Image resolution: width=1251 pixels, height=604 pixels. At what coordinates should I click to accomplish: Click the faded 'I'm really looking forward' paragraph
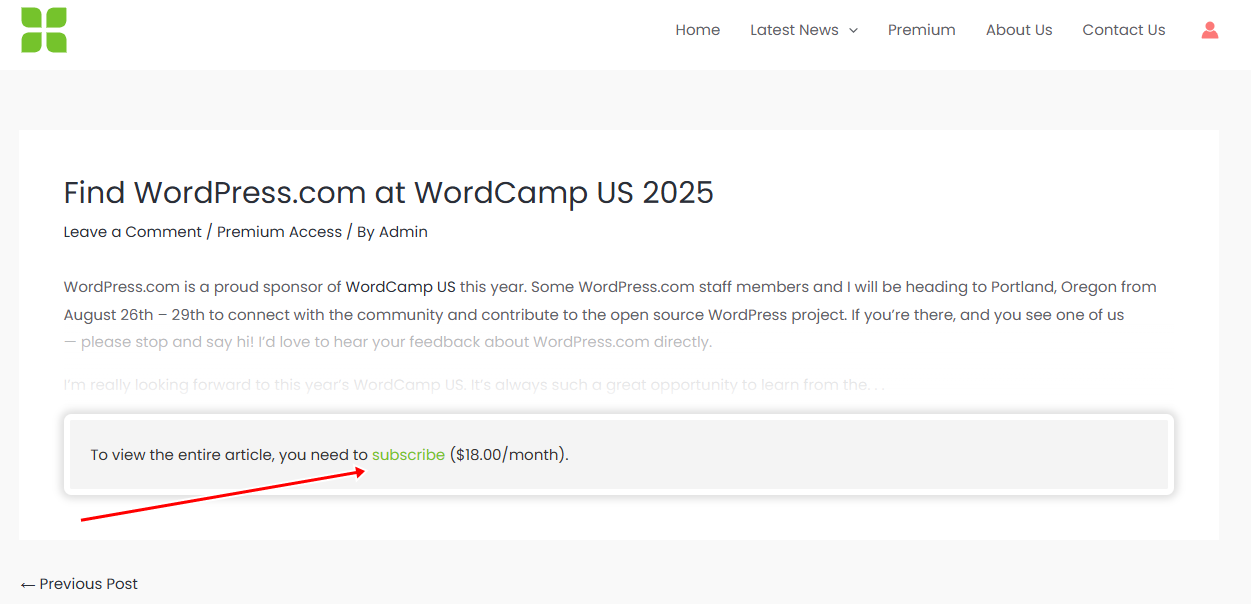pos(475,385)
